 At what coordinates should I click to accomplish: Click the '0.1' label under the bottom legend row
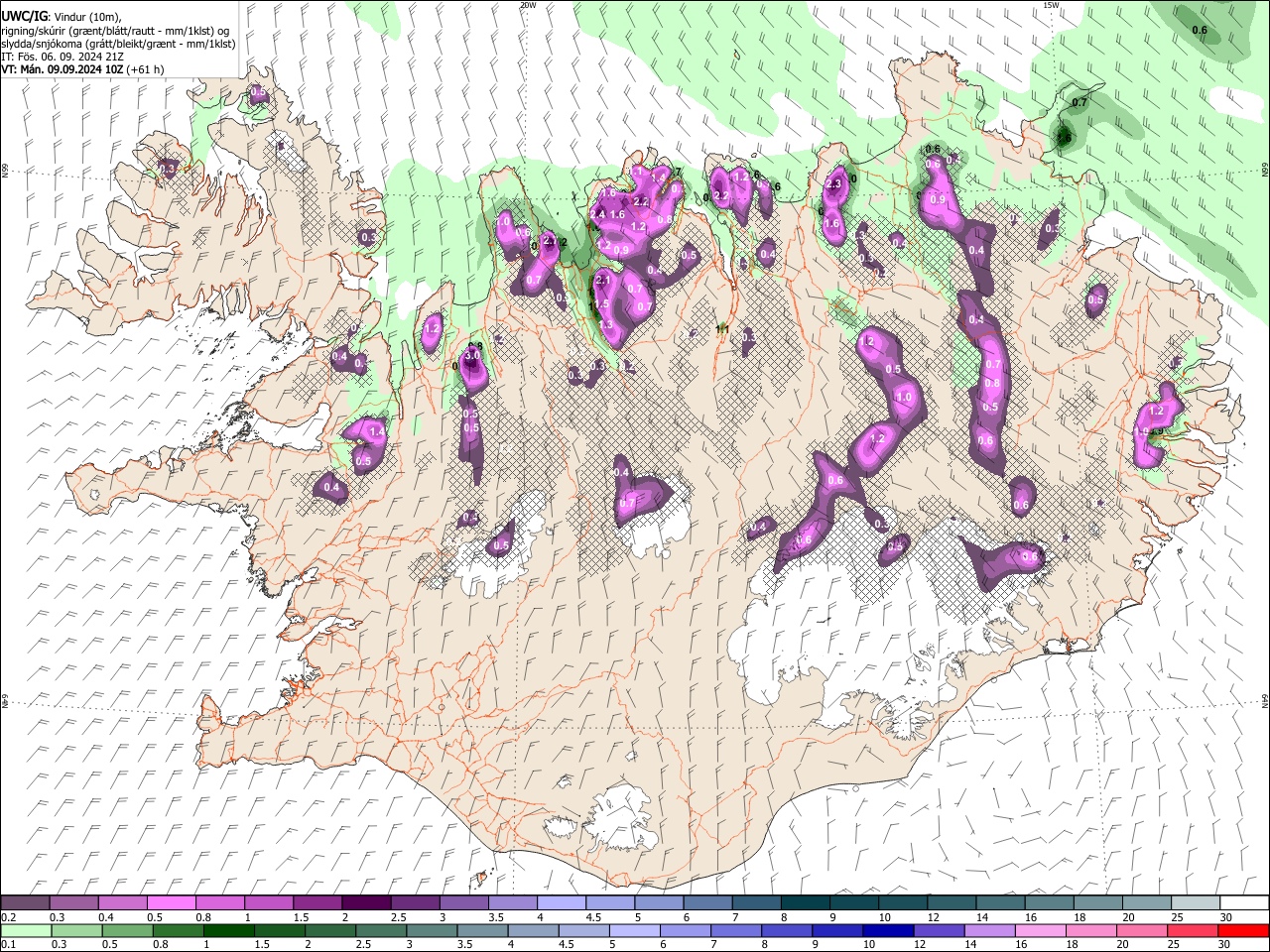(8, 945)
